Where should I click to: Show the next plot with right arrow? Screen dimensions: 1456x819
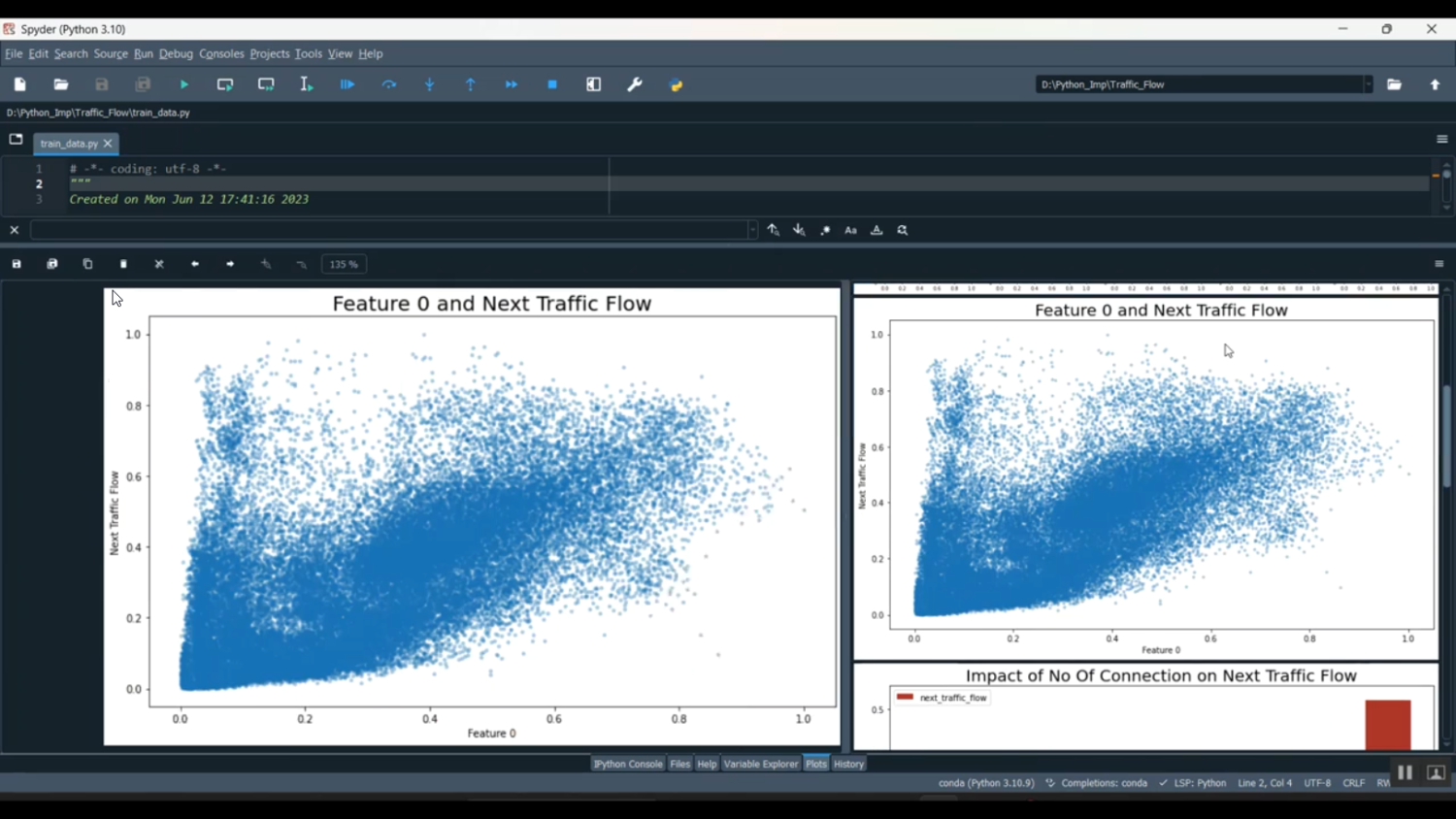click(x=230, y=264)
